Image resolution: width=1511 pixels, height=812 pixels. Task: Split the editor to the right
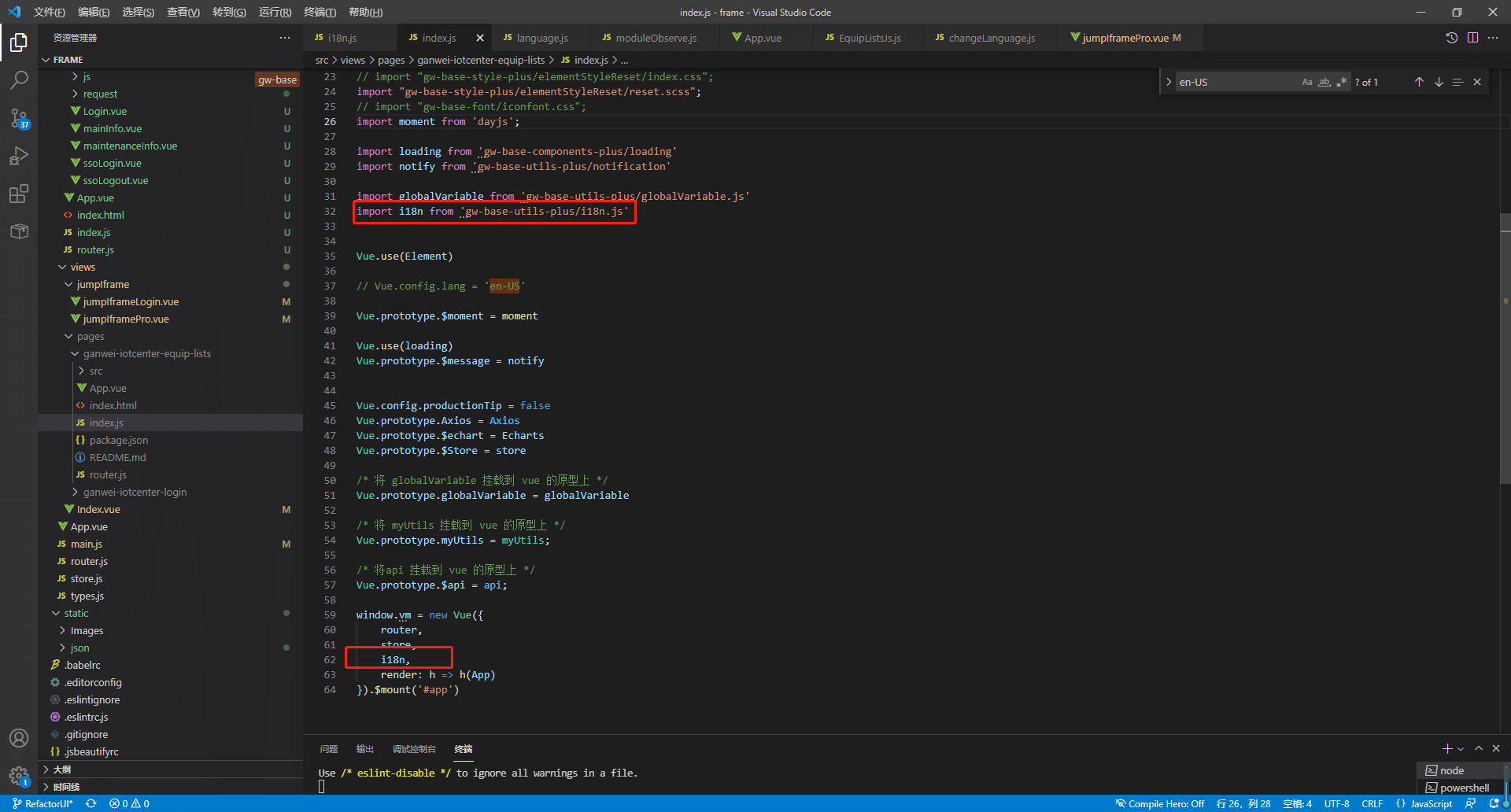pos(1472,38)
